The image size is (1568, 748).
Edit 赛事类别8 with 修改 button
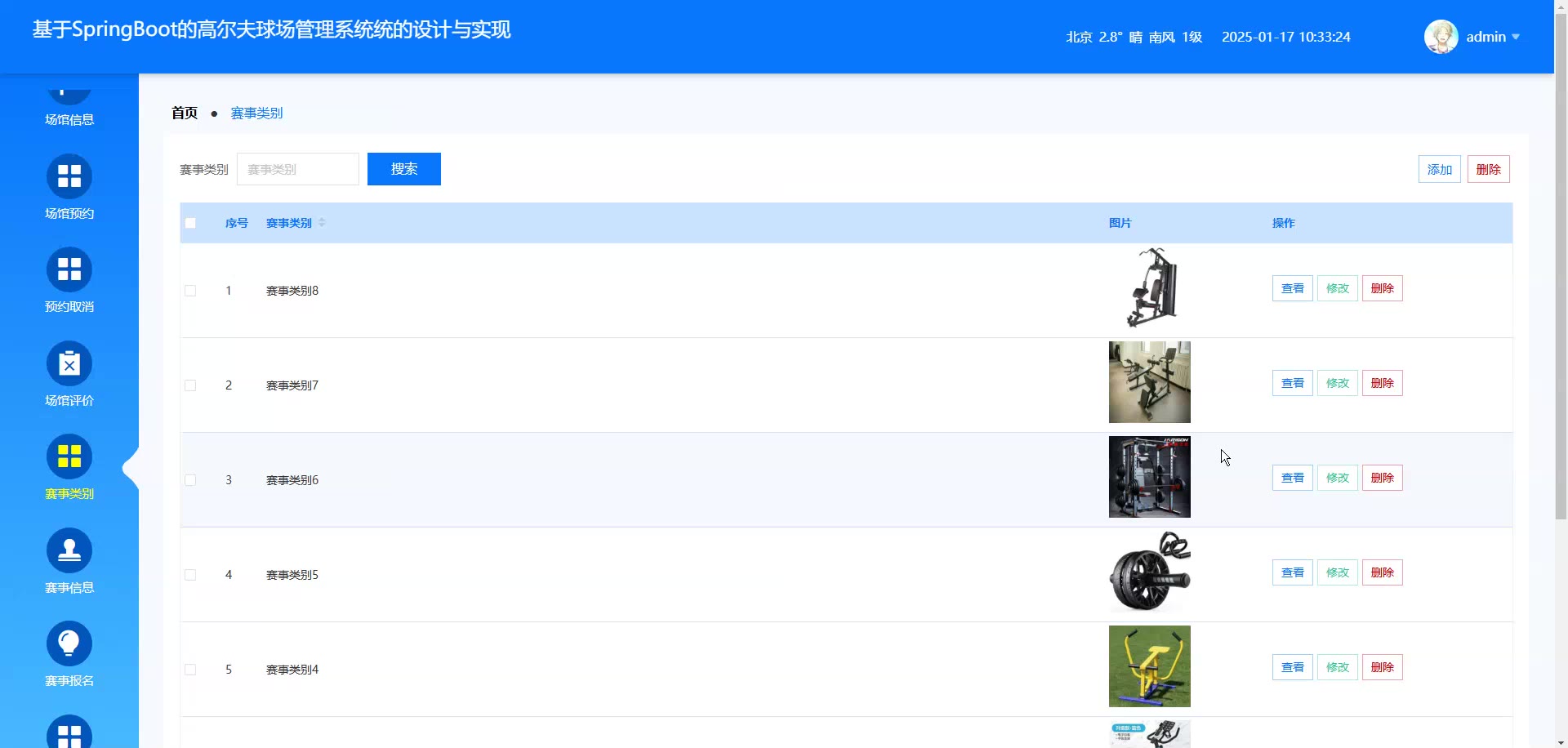click(1338, 288)
